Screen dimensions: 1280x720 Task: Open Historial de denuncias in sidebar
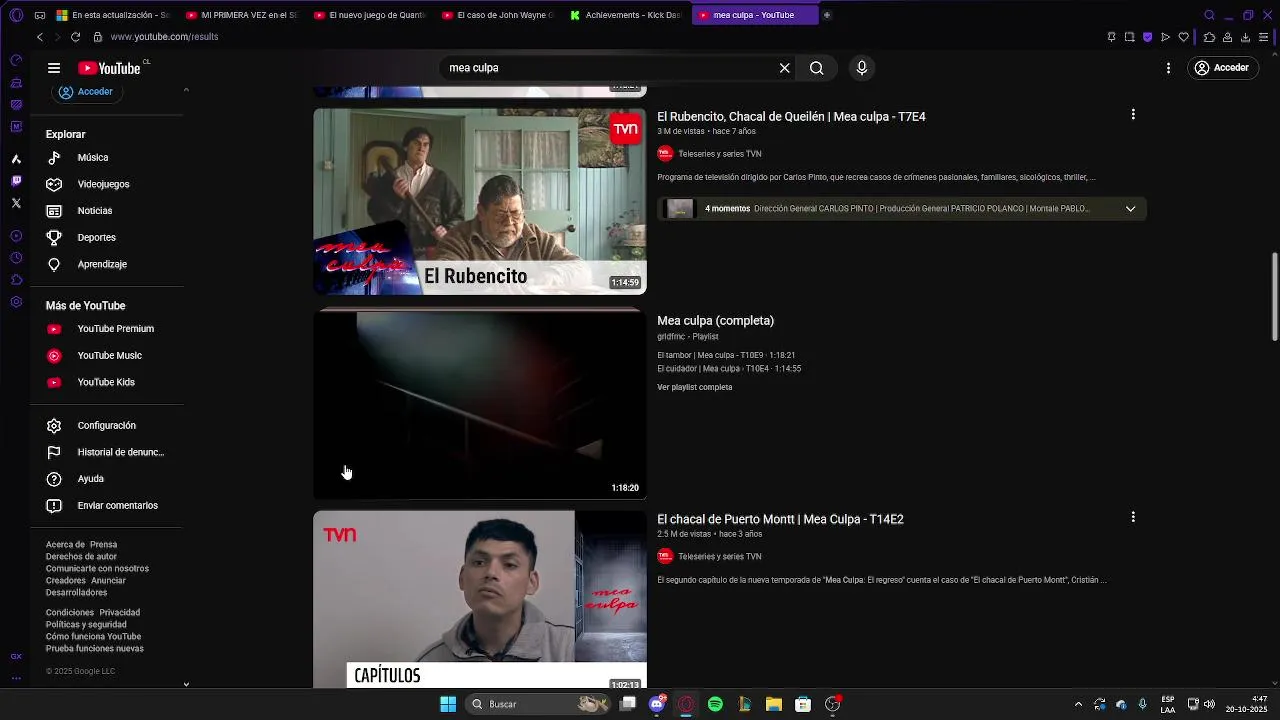[120, 452]
